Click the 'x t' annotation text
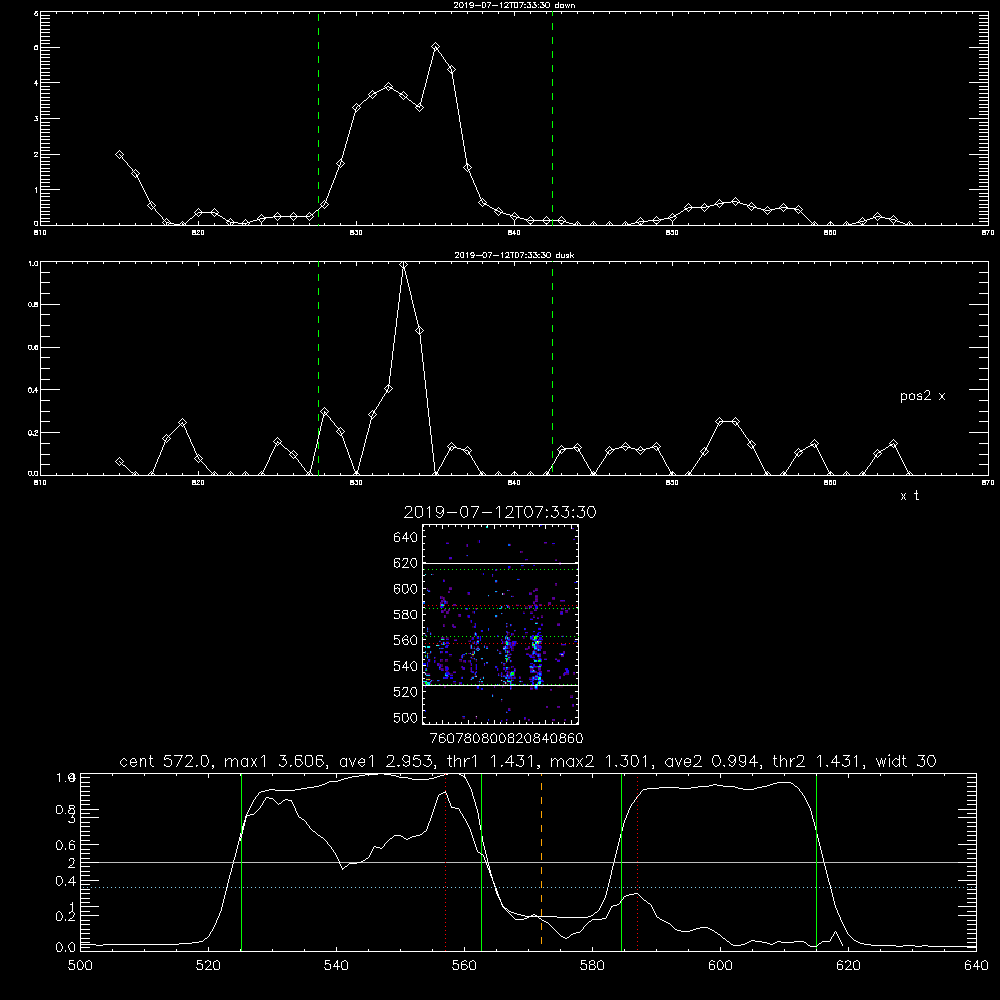 point(909,496)
